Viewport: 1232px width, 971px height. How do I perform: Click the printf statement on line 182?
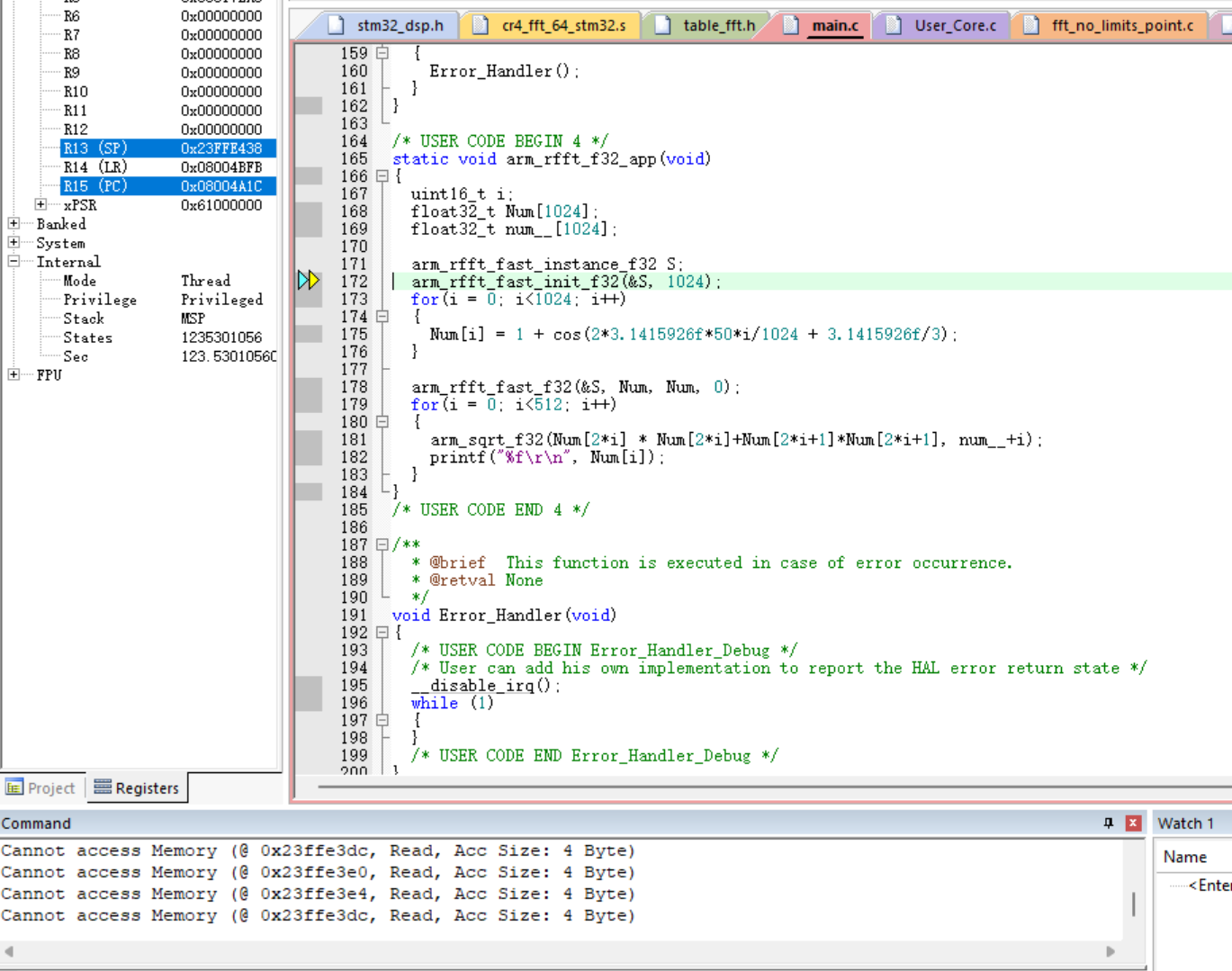[x=547, y=457]
